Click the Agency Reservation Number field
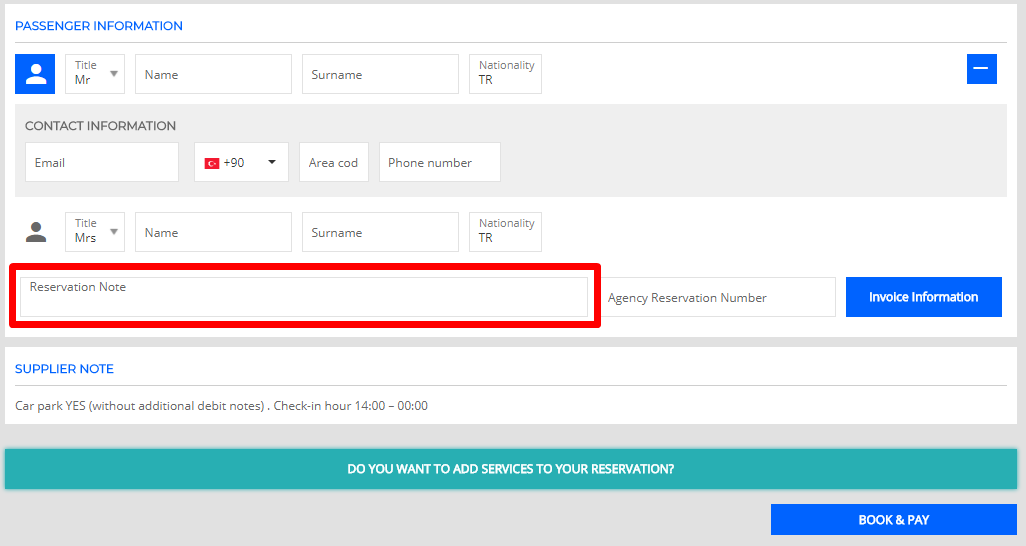This screenshot has width=1026, height=546. (x=718, y=297)
